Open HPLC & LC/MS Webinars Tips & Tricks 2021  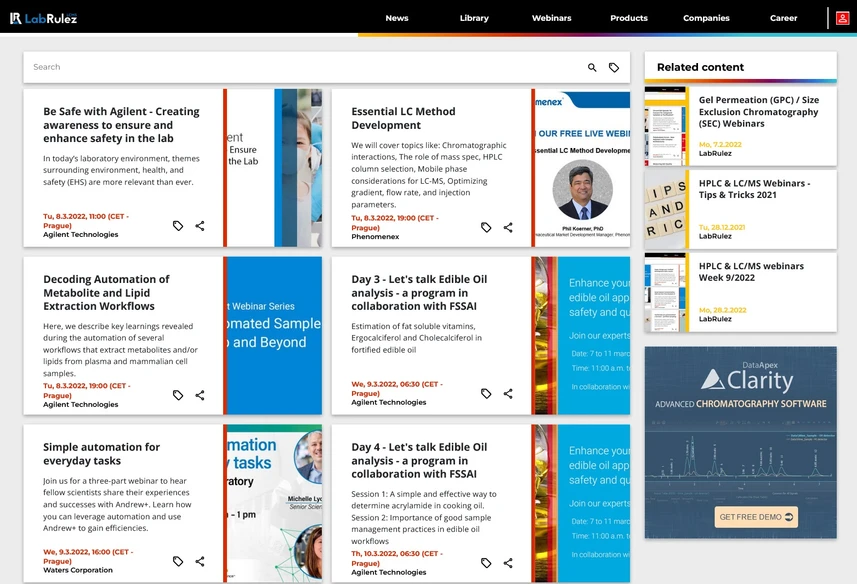point(754,189)
